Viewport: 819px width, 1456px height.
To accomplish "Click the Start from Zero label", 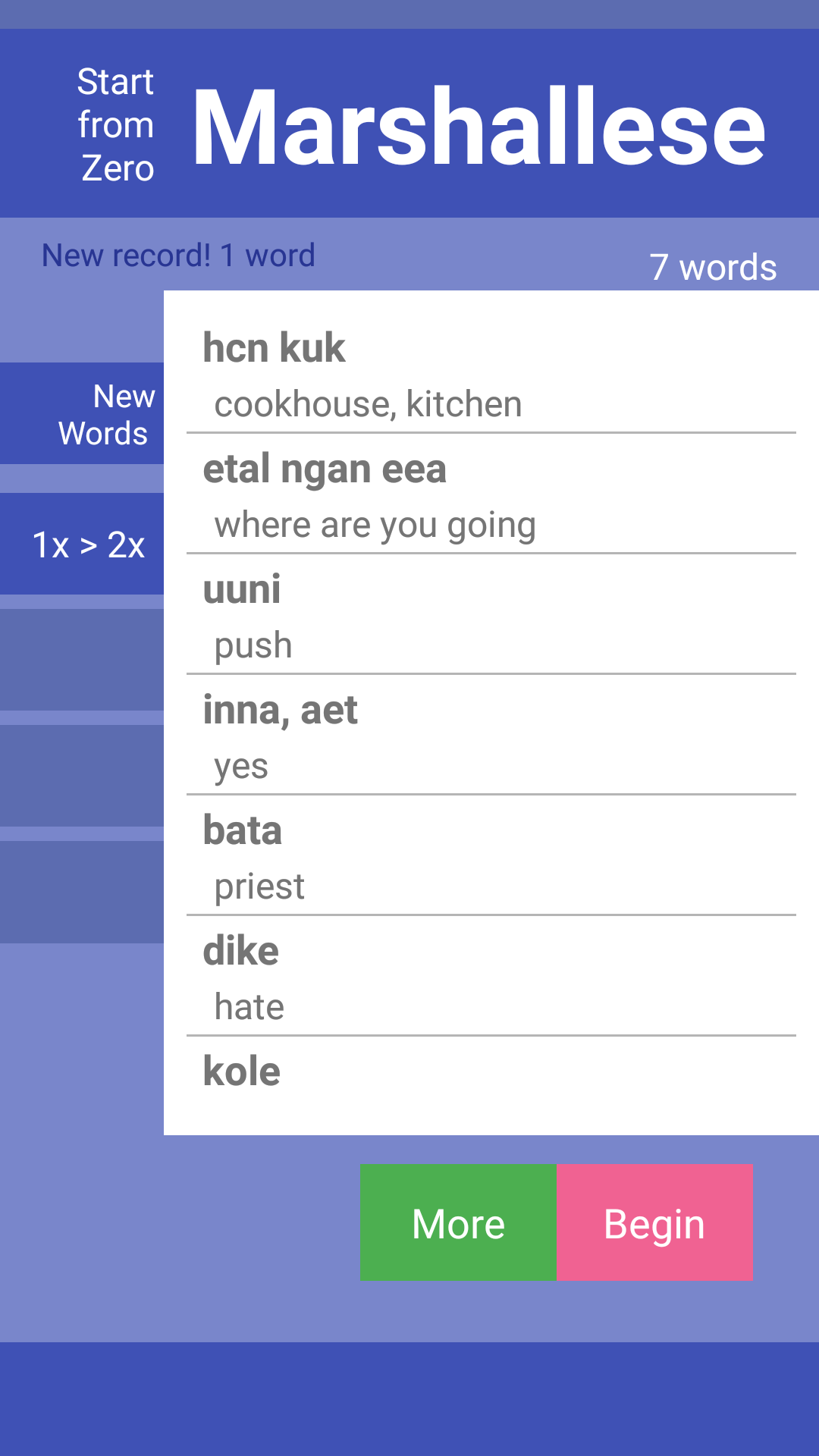I will coord(115,124).
